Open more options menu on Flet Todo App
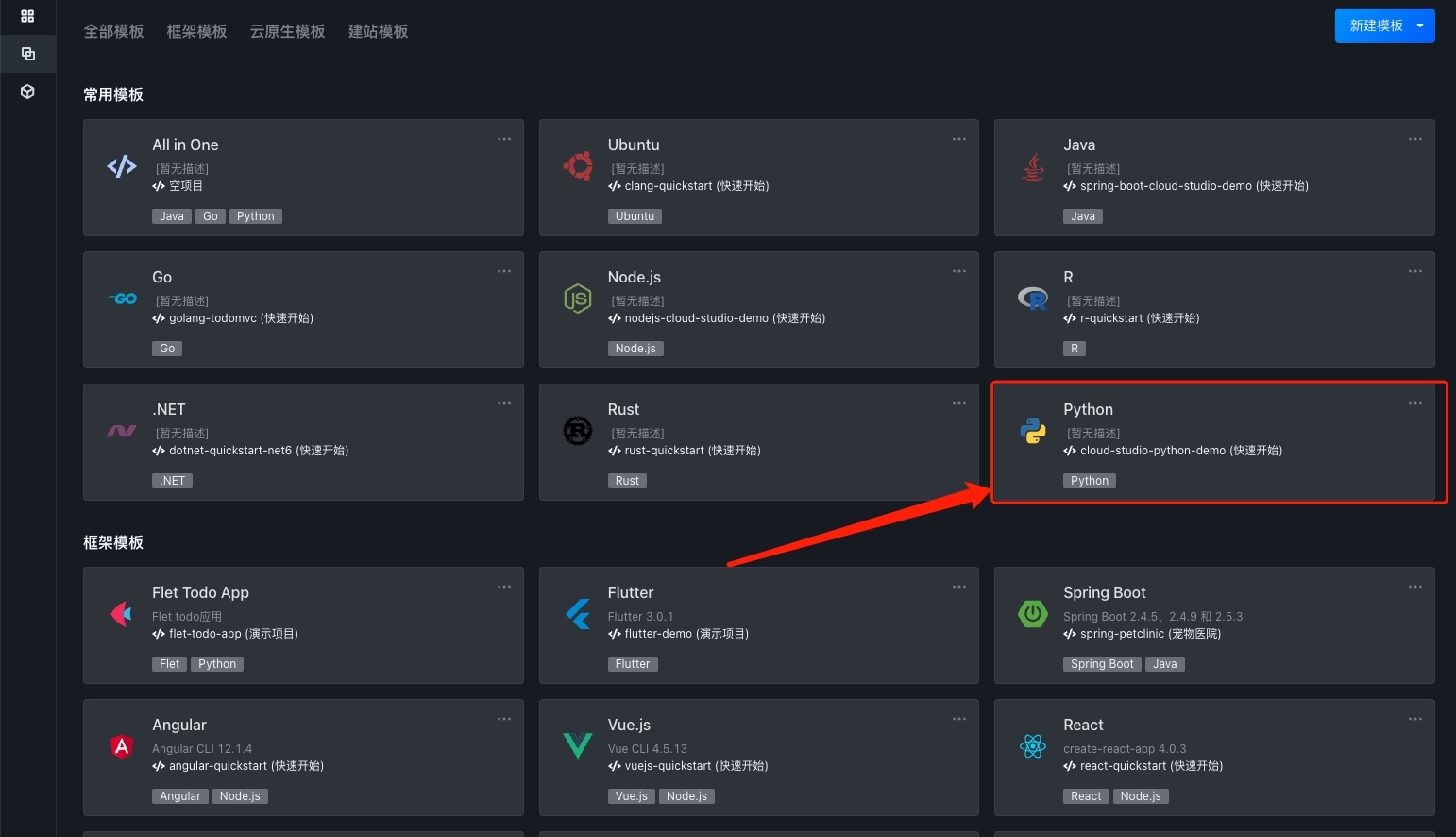This screenshot has width=1456, height=837. pos(504,587)
